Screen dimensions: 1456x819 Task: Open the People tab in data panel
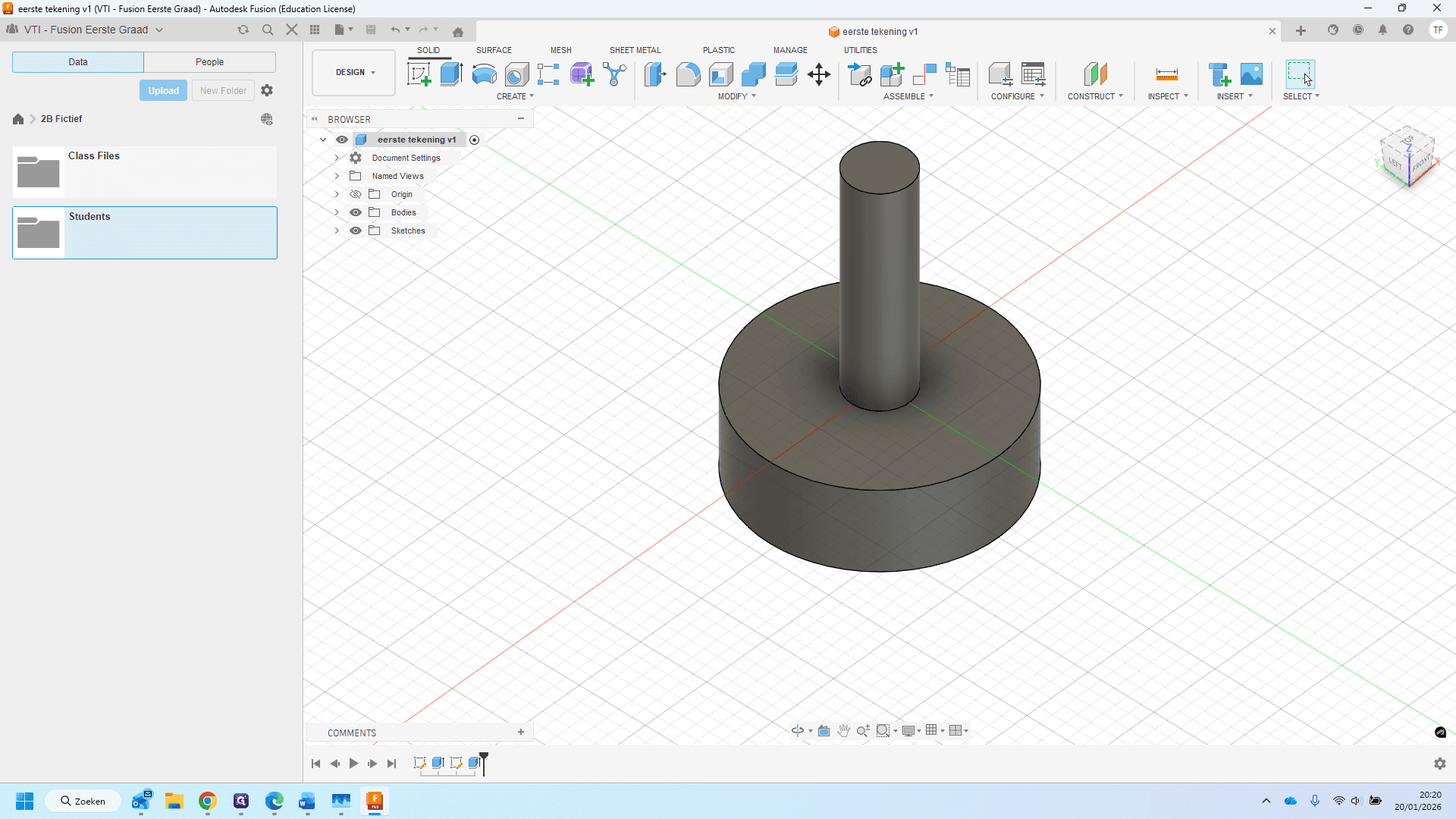point(209,62)
